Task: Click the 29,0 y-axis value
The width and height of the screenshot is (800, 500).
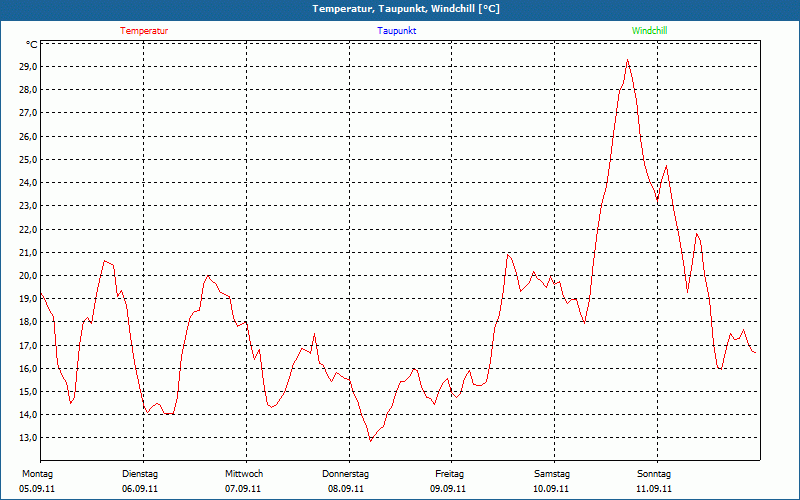Action: (x=28, y=67)
